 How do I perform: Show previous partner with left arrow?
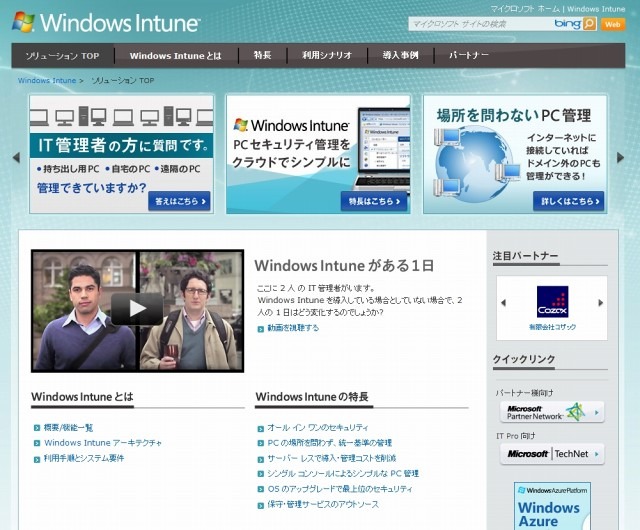coord(503,303)
